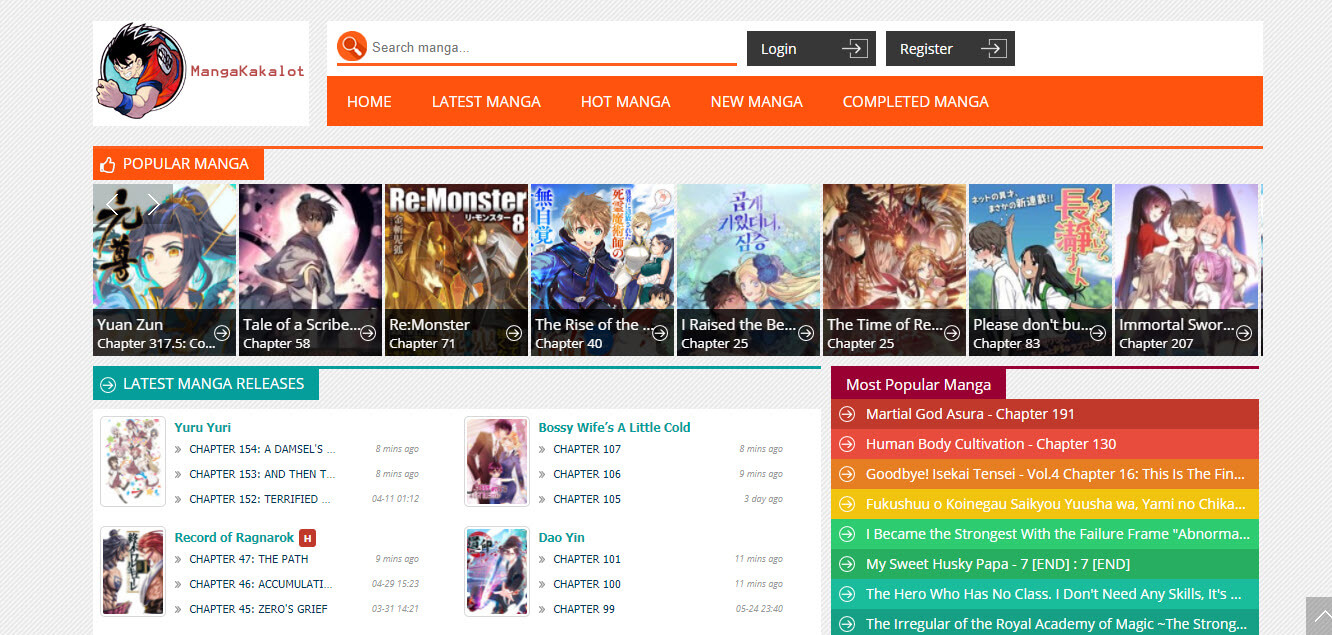
Task: Open the Record of Ragnarok title link
Action: [x=234, y=537]
